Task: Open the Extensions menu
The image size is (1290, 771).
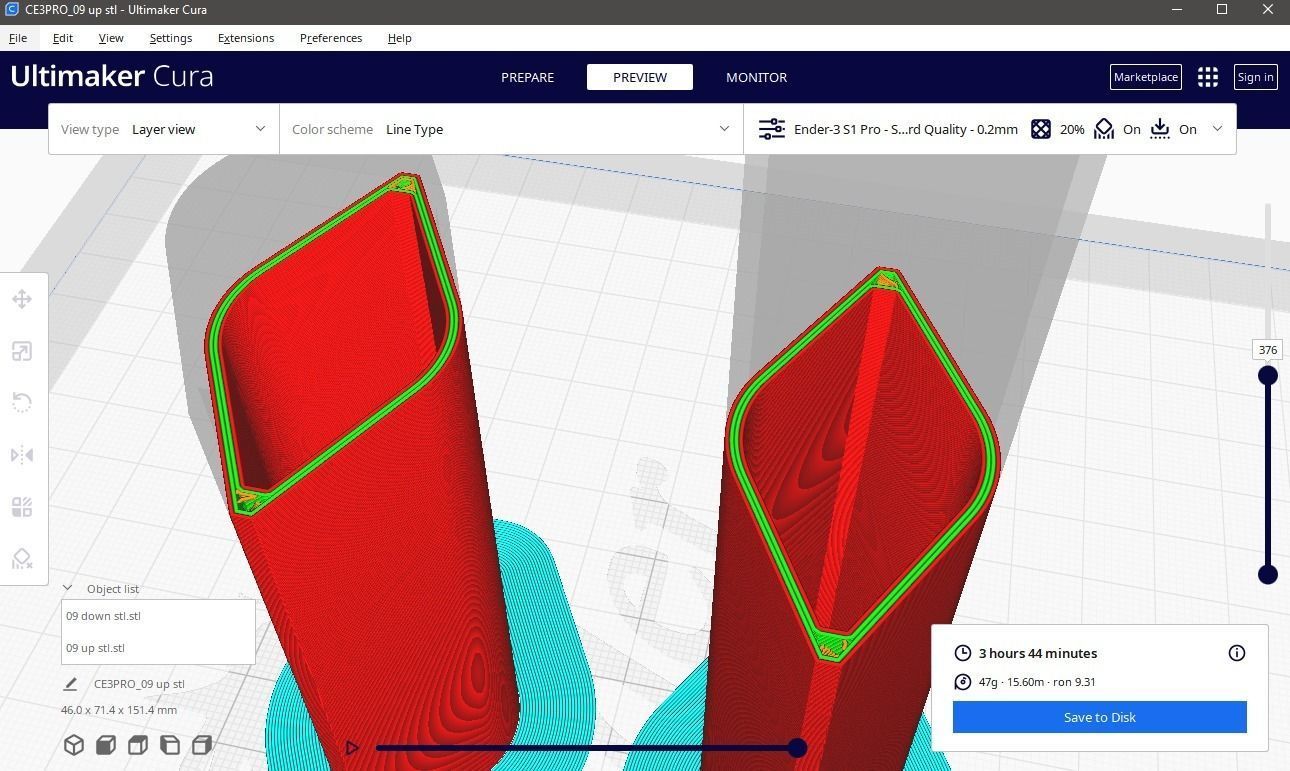Action: tap(246, 38)
